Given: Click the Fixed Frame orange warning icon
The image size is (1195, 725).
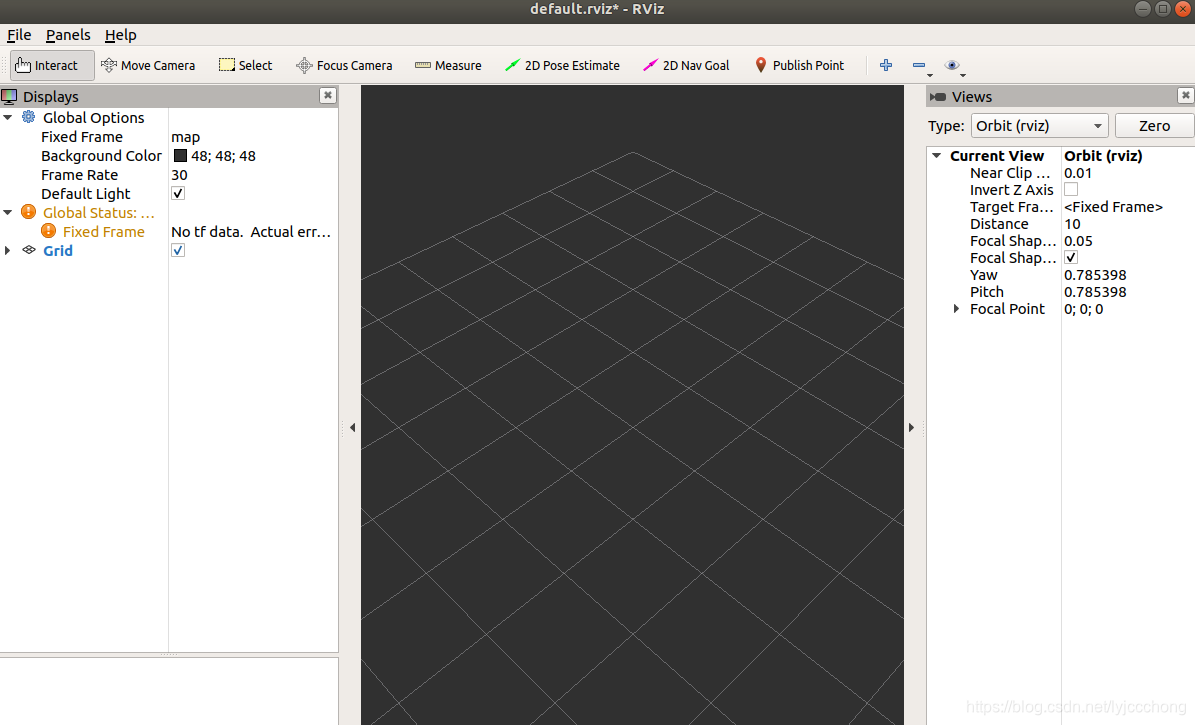Looking at the screenshot, I should coord(48,231).
